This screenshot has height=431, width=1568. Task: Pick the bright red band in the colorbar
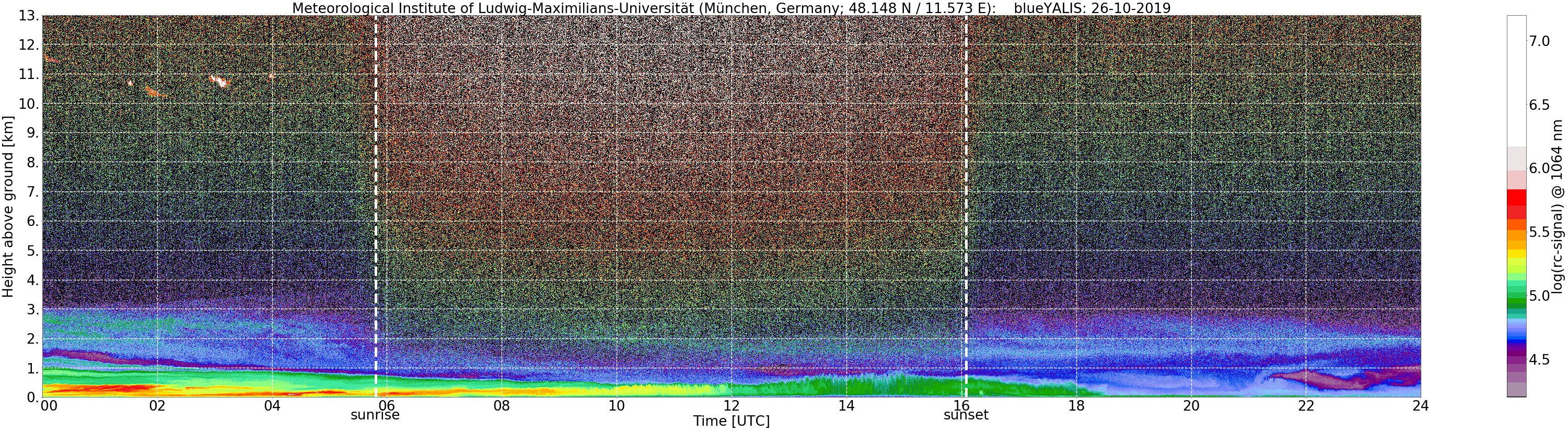1516,198
